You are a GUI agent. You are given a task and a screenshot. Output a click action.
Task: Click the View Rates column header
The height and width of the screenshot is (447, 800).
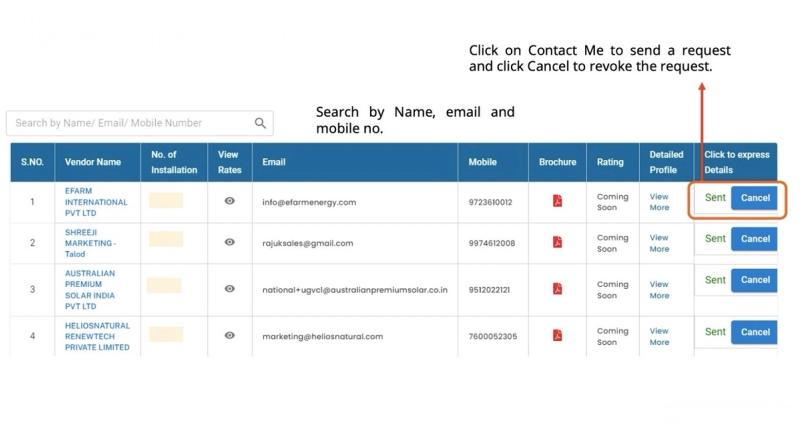point(230,162)
